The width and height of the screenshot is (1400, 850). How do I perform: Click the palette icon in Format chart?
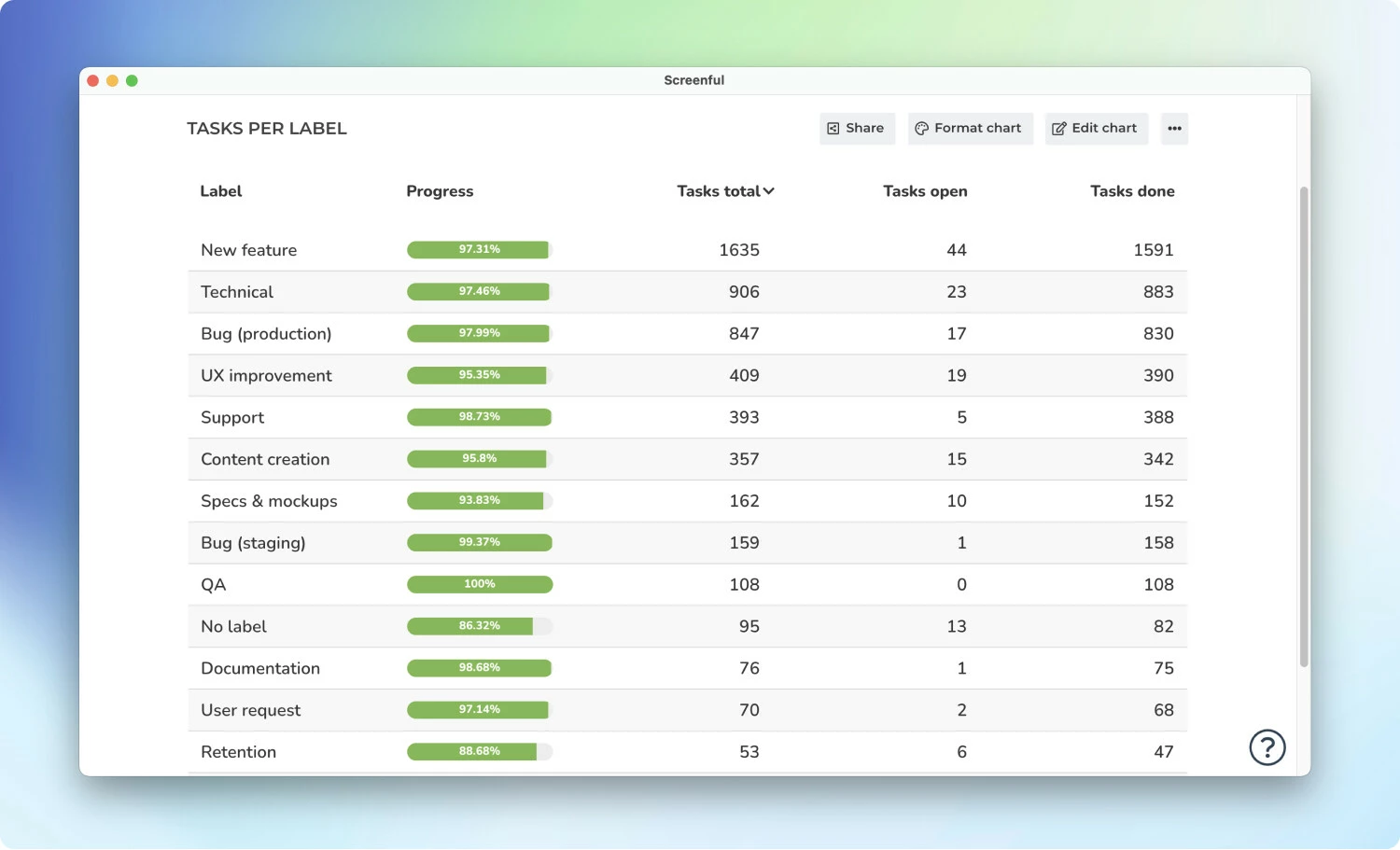tap(922, 129)
